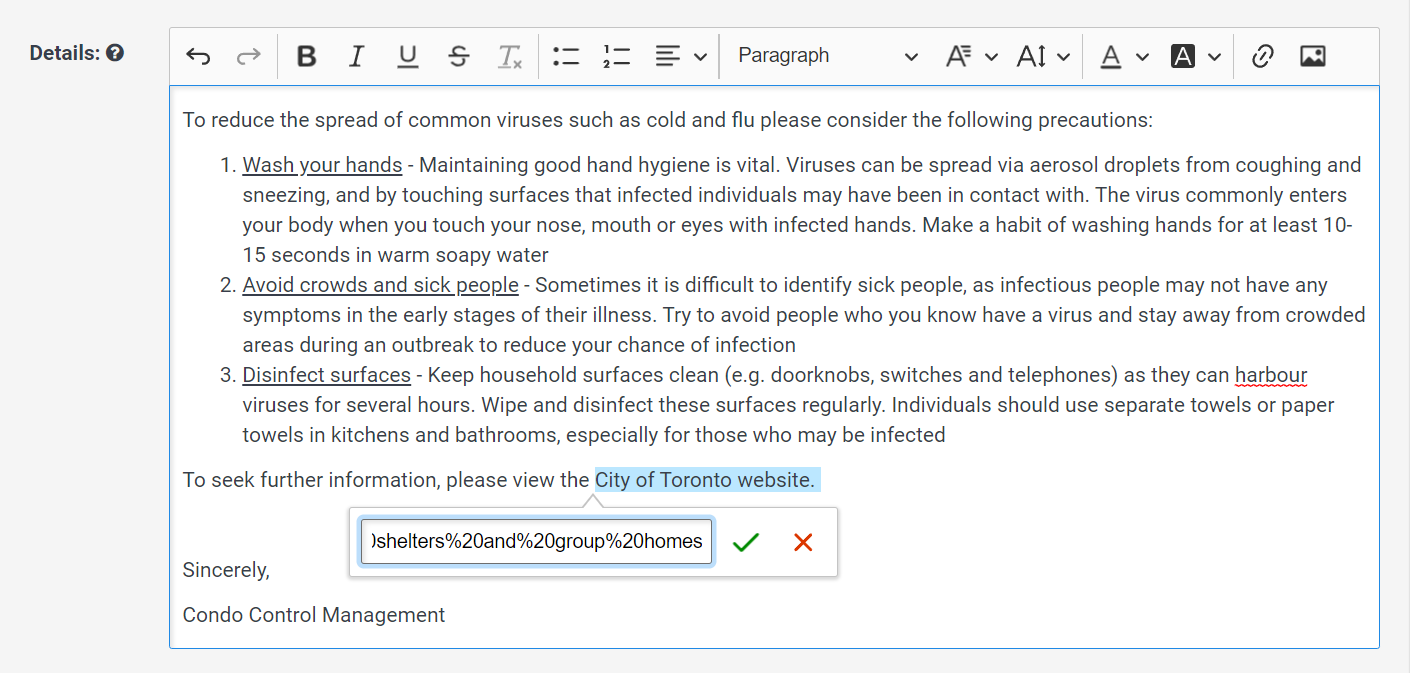The height and width of the screenshot is (673, 1411).
Task: Click highlighted 'City of Toronto website.' text
Action: click(x=705, y=480)
